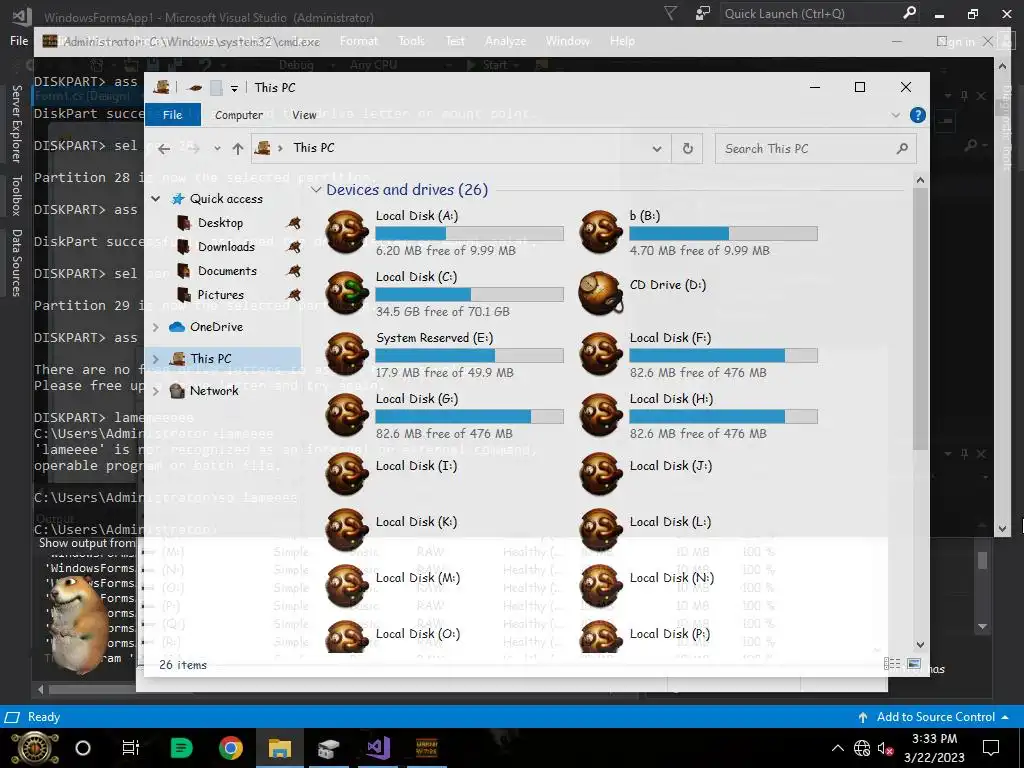Click the Refresh button beside address bar
The image size is (1024, 768).
[688, 148]
